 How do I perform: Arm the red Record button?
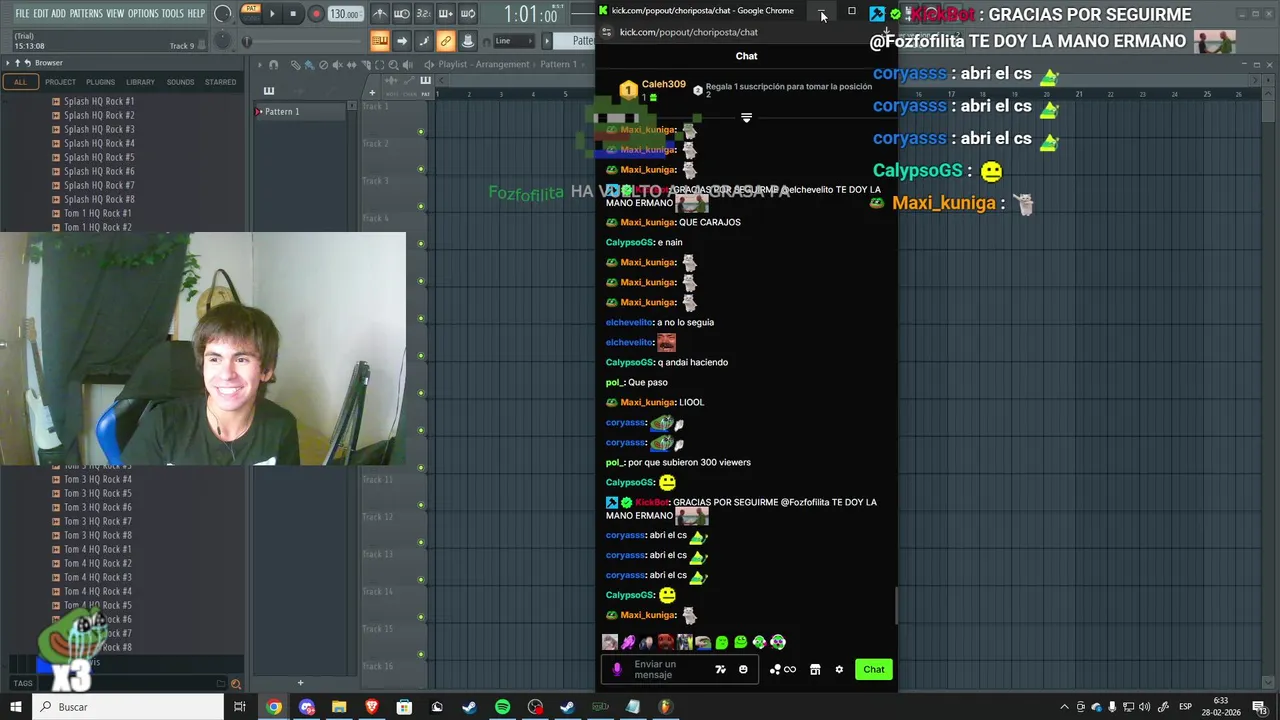coord(316,13)
